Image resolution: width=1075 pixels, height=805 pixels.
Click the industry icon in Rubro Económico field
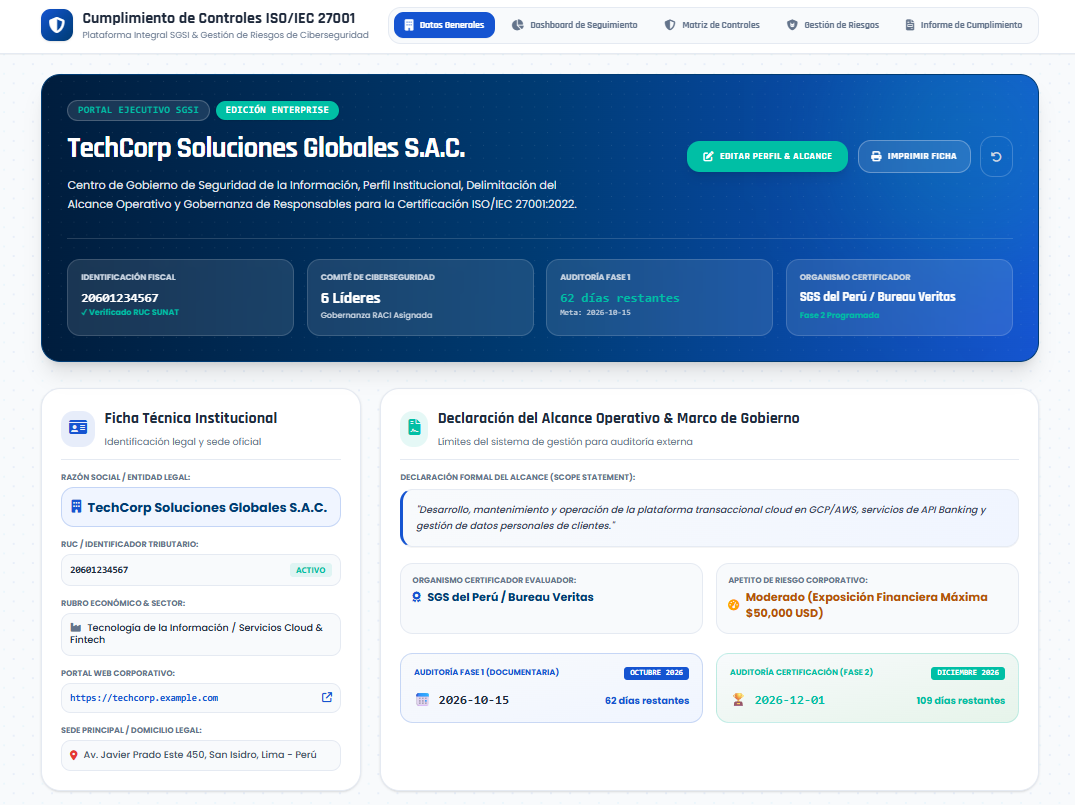tap(75, 627)
